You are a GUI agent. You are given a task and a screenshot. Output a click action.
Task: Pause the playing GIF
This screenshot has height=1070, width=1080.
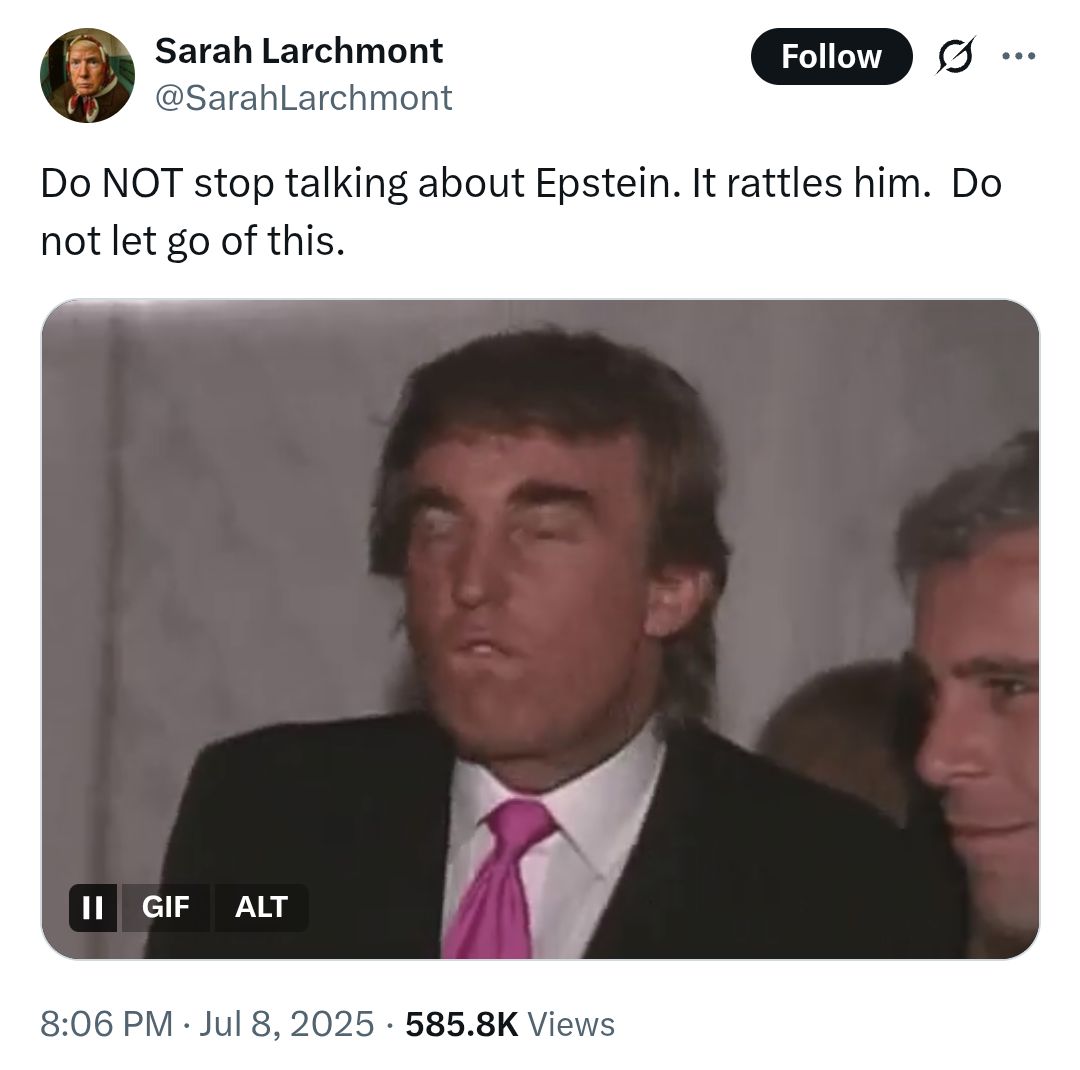point(92,907)
